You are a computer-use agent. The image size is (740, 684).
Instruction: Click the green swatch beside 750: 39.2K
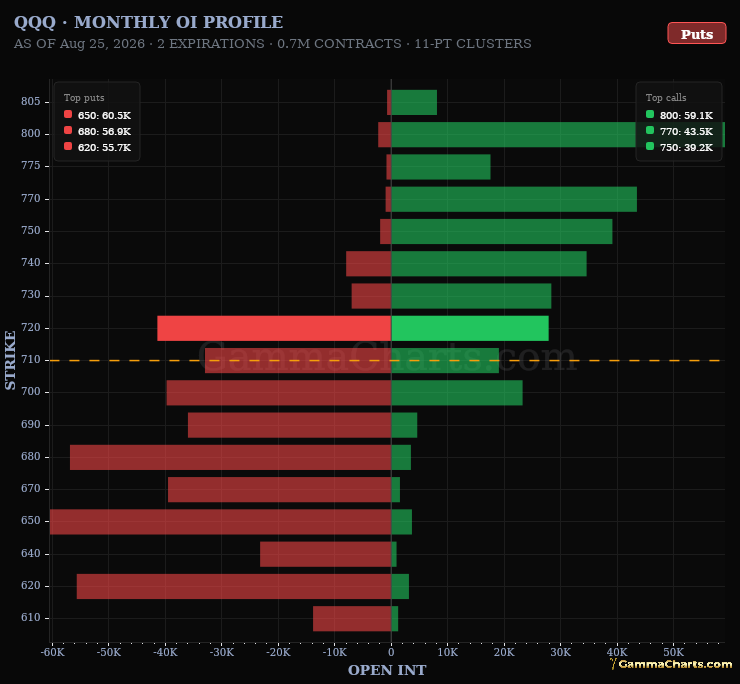click(x=650, y=146)
